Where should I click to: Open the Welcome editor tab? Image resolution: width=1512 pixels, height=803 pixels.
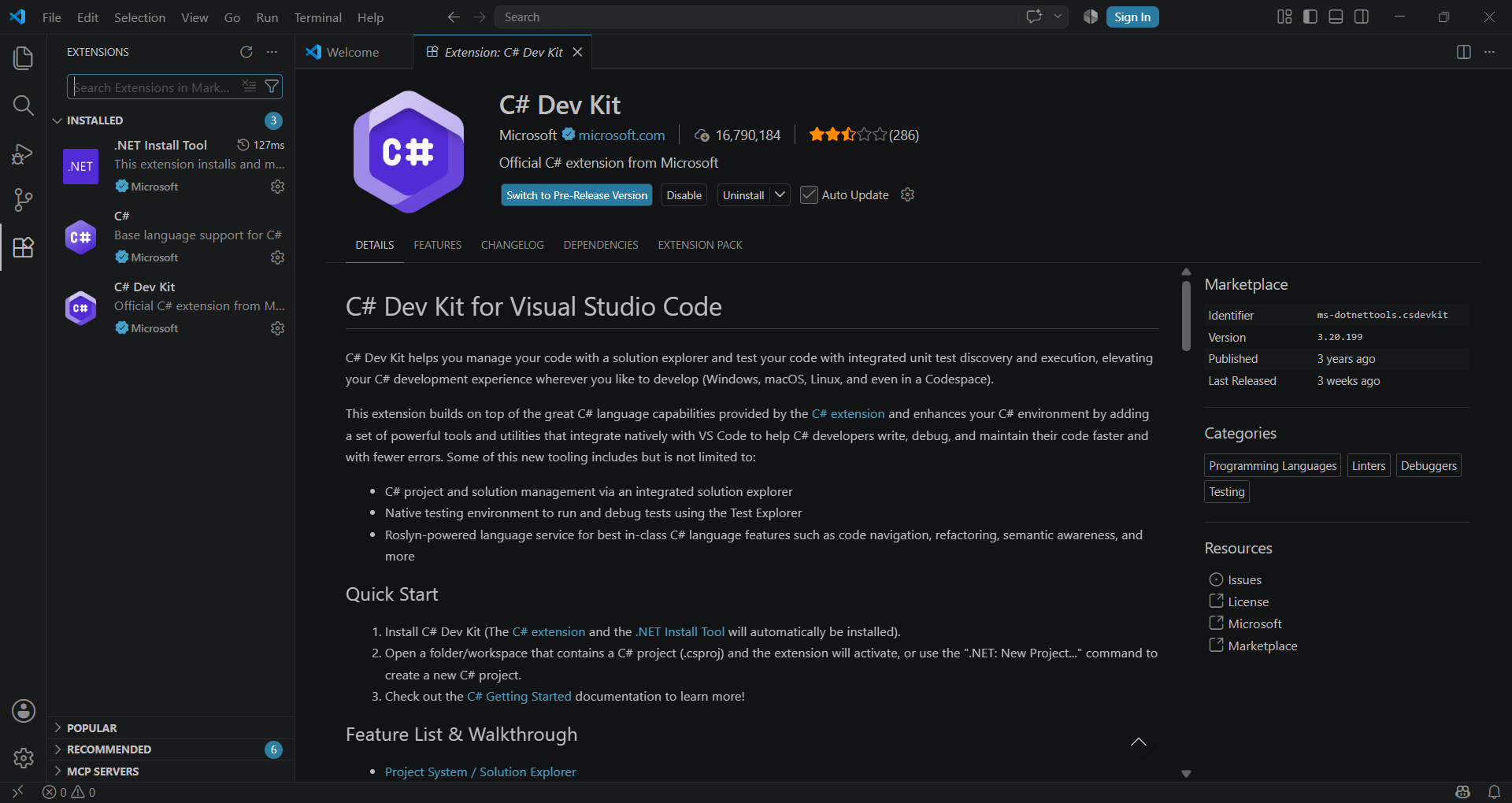point(353,52)
